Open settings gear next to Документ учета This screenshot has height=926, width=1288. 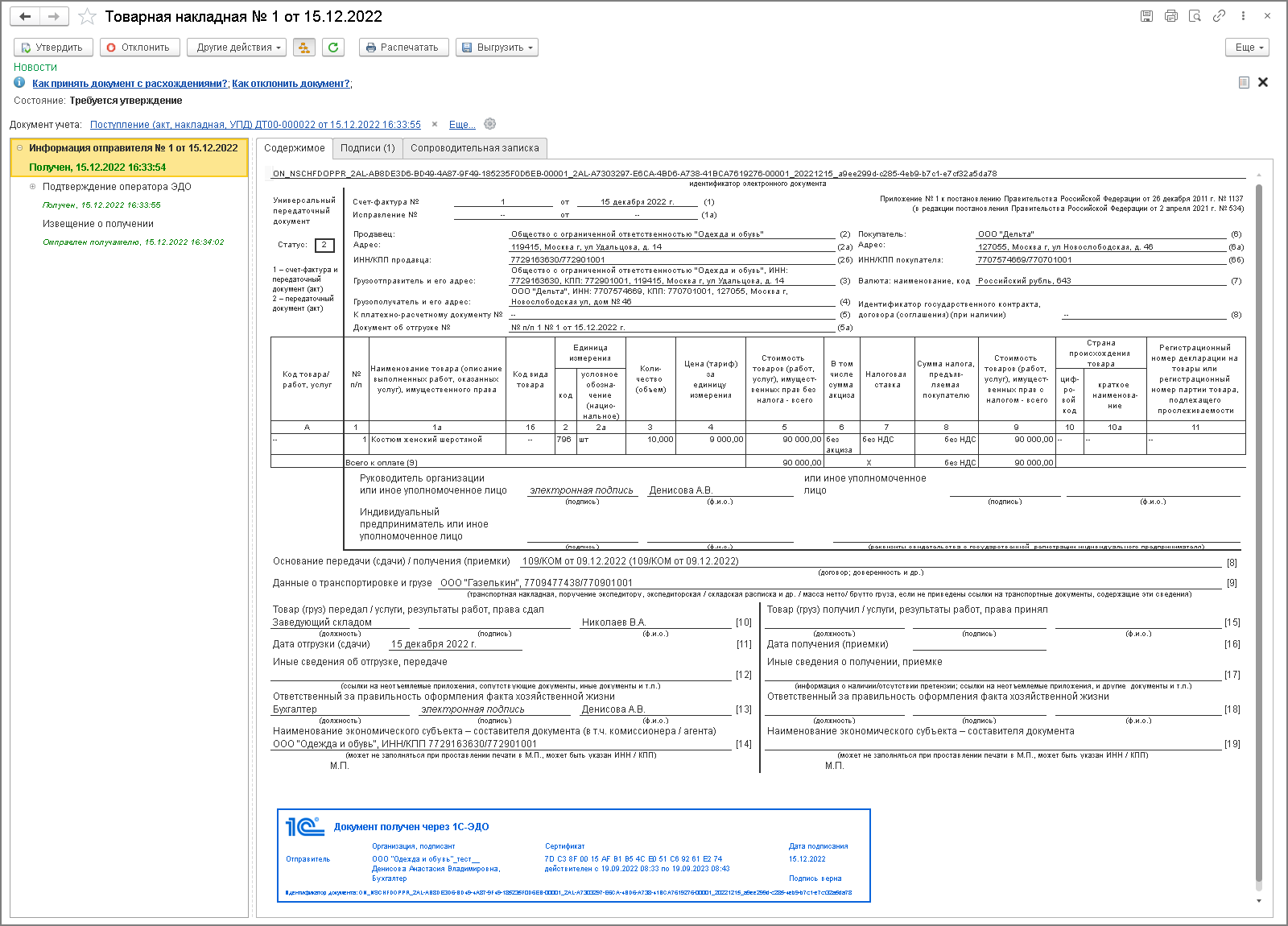pyautogui.click(x=490, y=124)
